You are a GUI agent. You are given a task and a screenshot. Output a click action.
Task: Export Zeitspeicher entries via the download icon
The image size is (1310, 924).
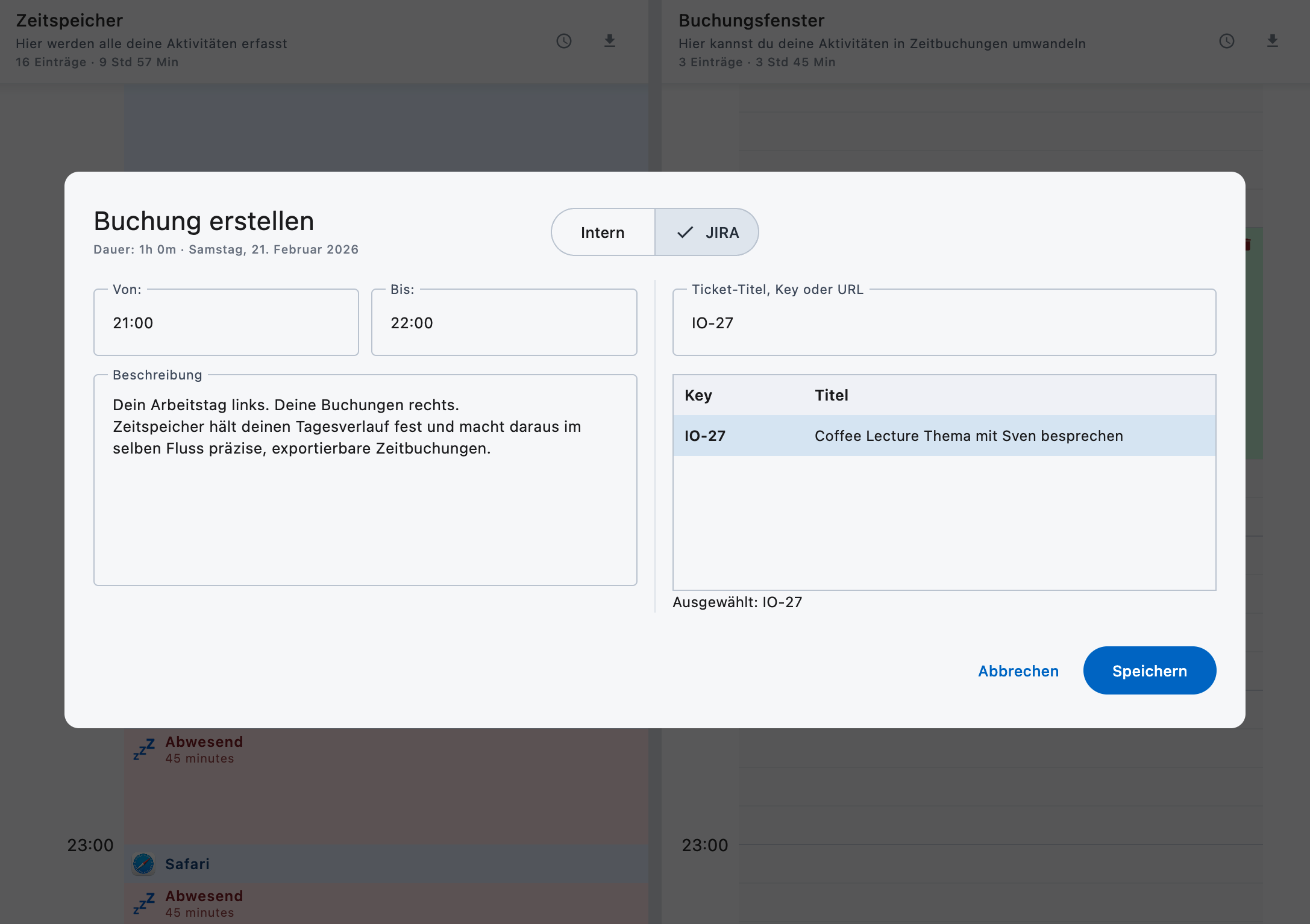tap(609, 41)
